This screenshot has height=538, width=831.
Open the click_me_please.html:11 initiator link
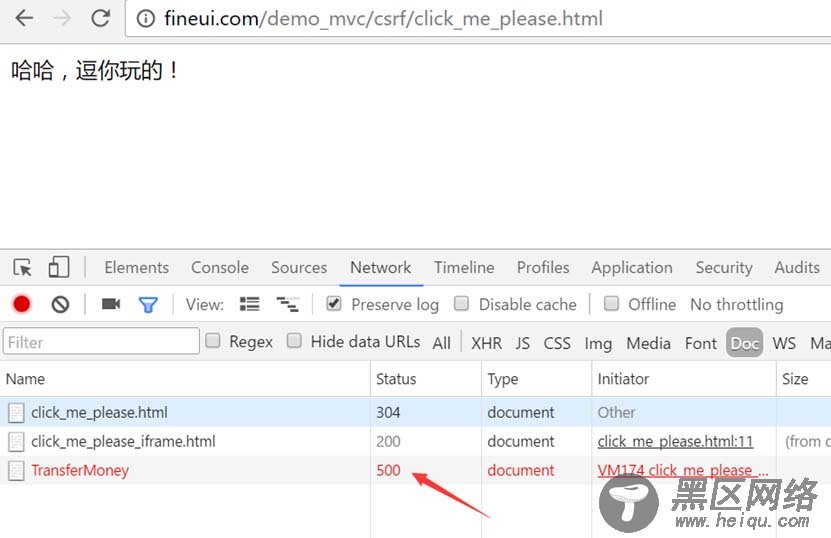click(x=675, y=442)
